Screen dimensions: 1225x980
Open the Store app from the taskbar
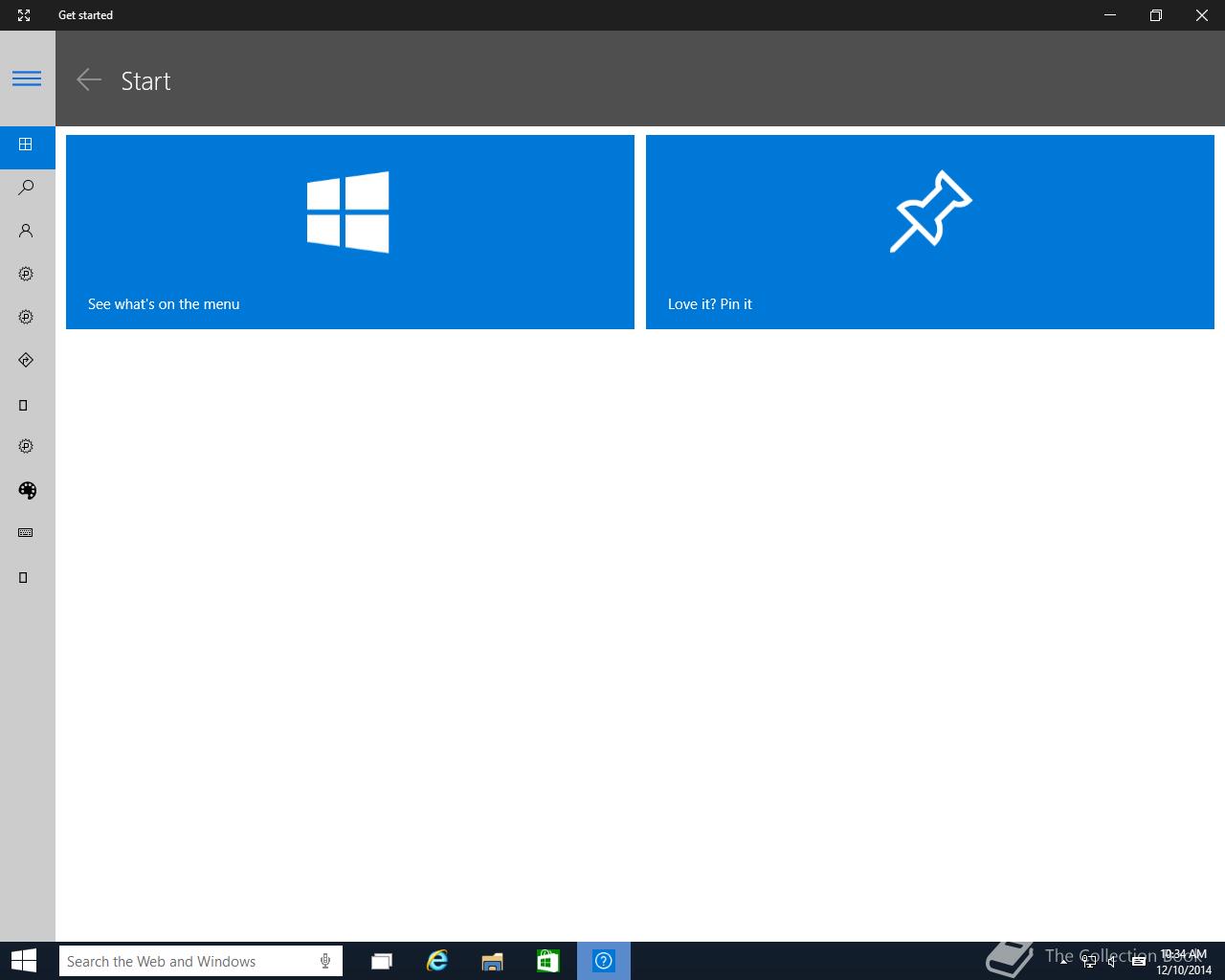pos(548,961)
